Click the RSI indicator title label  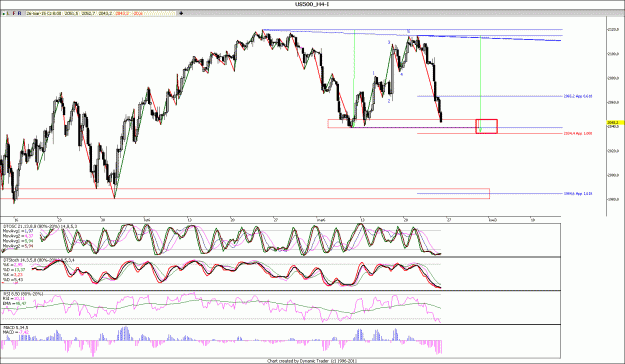click(23, 294)
